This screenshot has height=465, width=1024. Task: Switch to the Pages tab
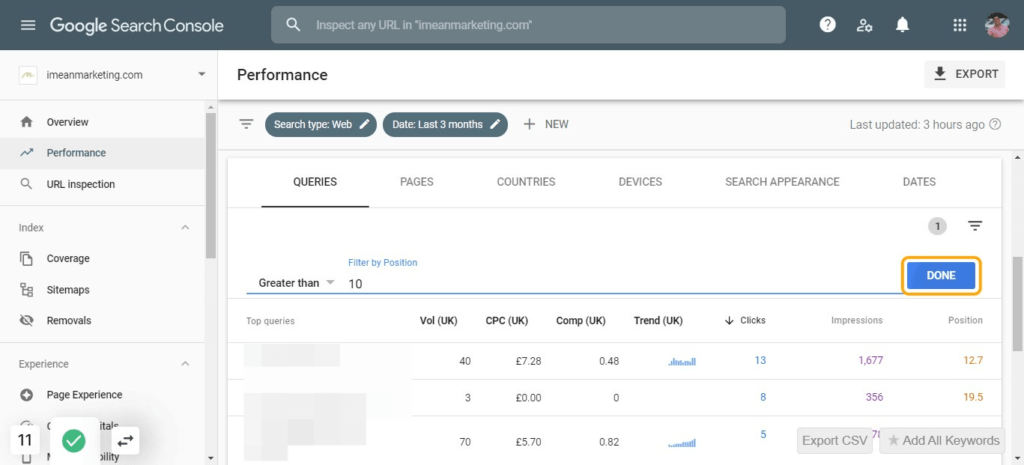(416, 182)
